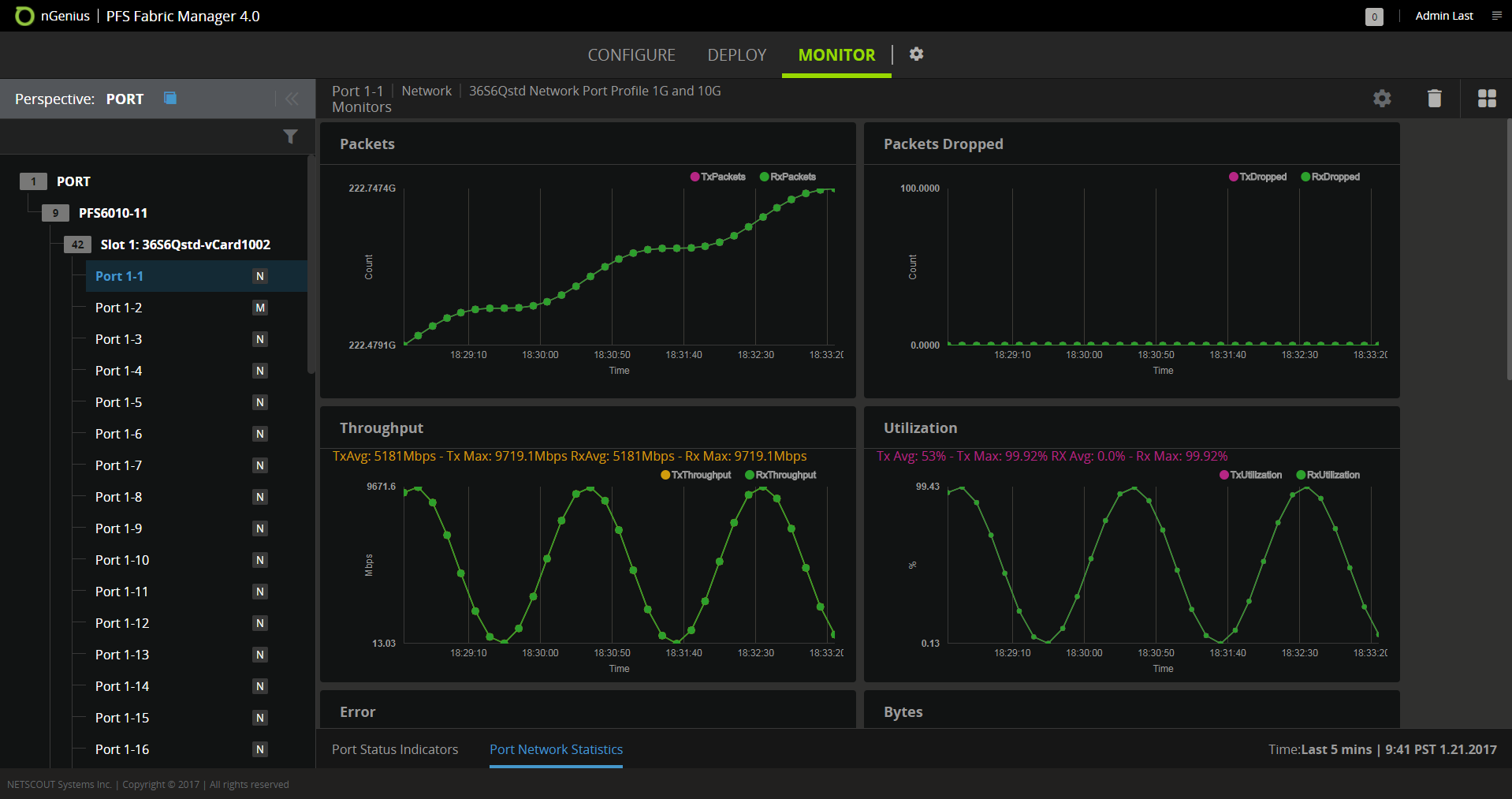Click the Bytes panel title
The image size is (1512, 799).
(x=903, y=711)
